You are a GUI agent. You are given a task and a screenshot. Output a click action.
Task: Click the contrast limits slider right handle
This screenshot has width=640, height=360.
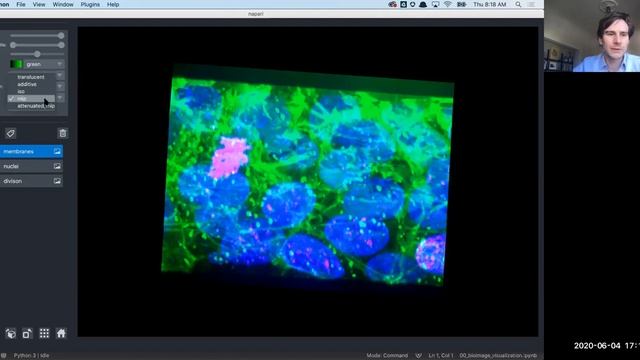pyautogui.click(x=61, y=45)
